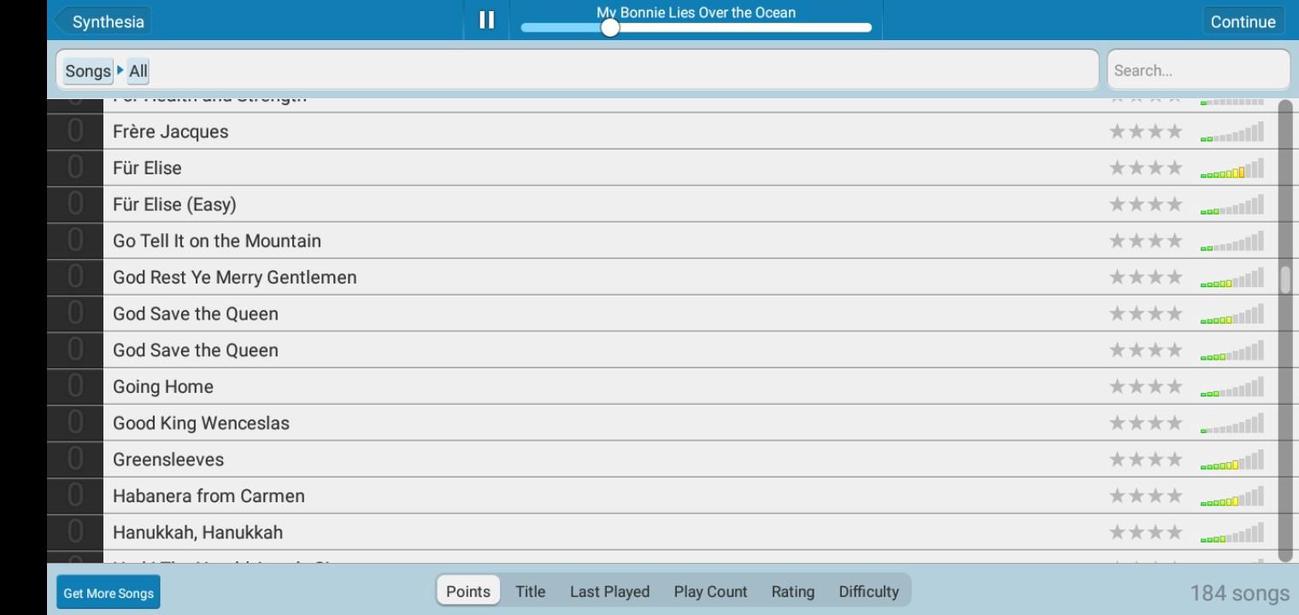Viewport: 1299px width, 615px height.
Task: Switch sorting to Title
Action: (x=529, y=591)
